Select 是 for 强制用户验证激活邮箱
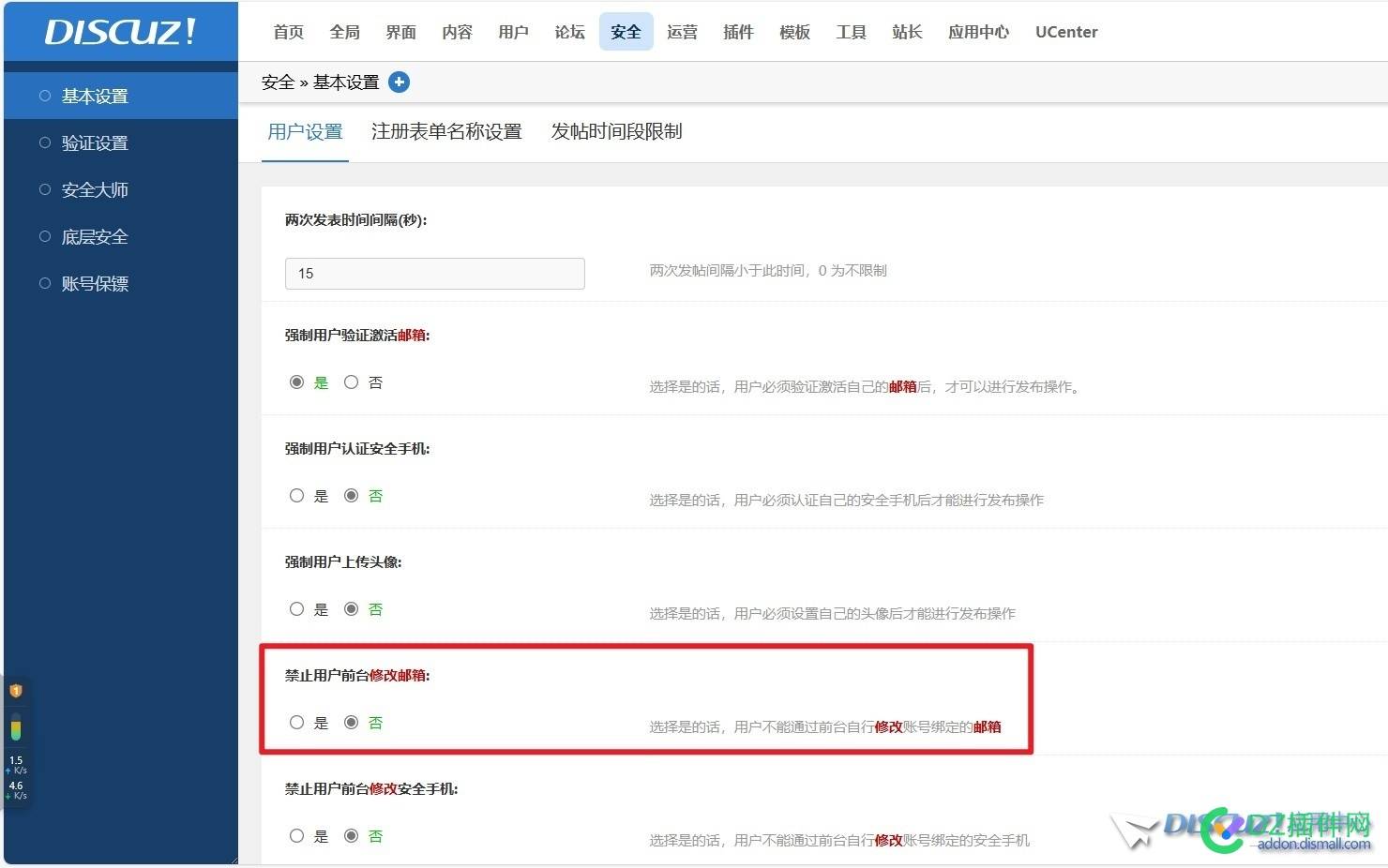Screen dimensions: 1388x868 tap(296, 382)
